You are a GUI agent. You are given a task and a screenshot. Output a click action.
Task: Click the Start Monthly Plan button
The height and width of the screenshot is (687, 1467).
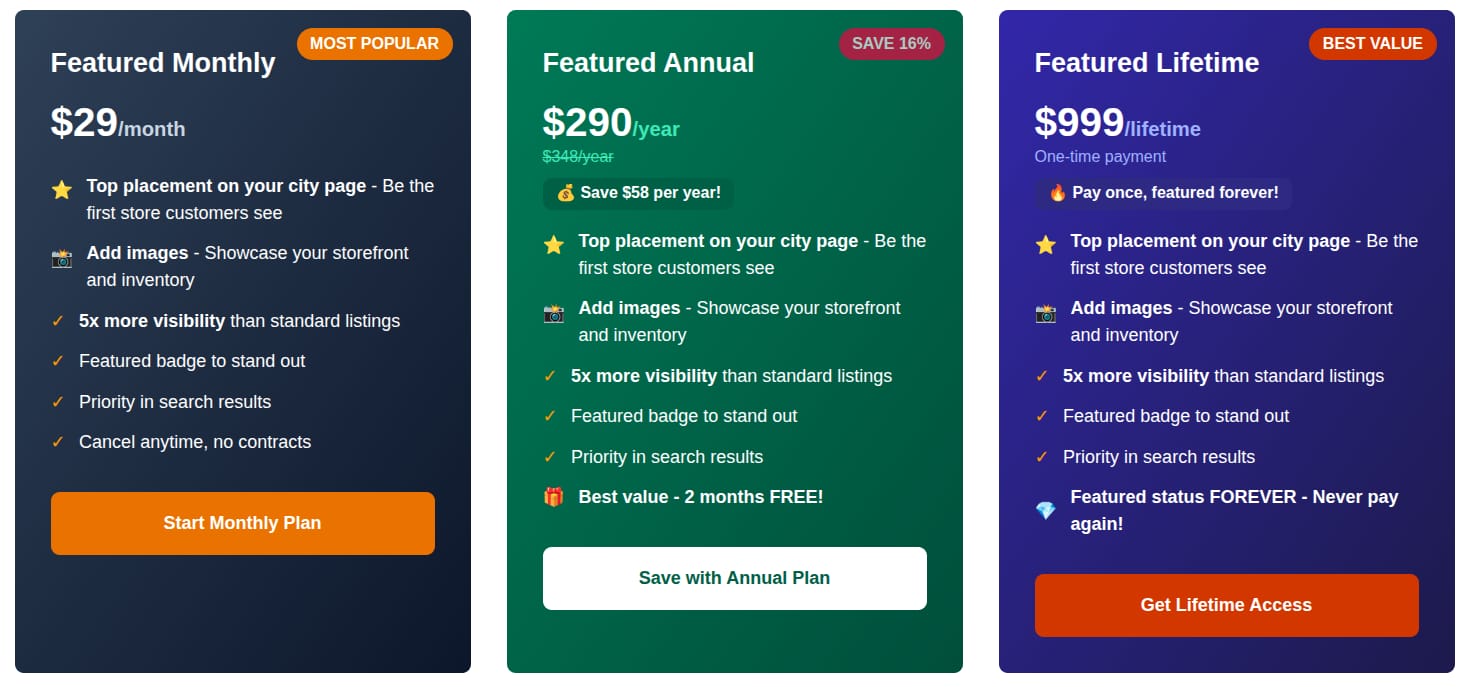coord(243,523)
